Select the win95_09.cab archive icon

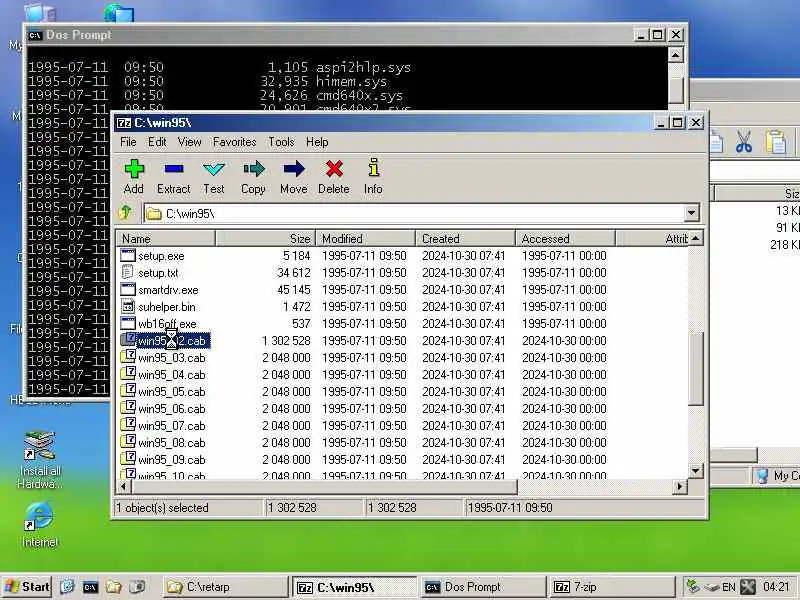point(128,459)
